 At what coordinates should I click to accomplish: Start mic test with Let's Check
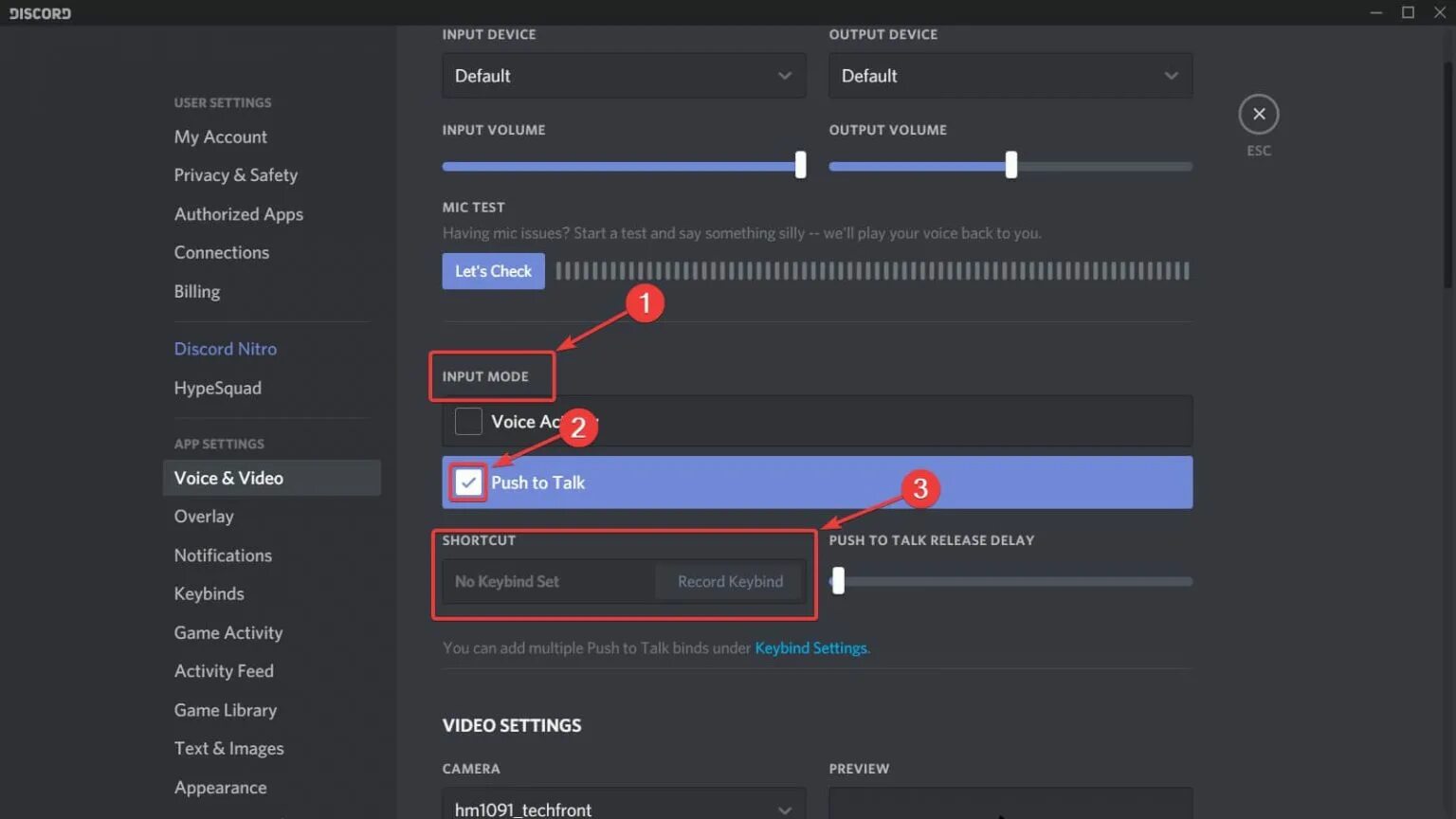tap(493, 271)
